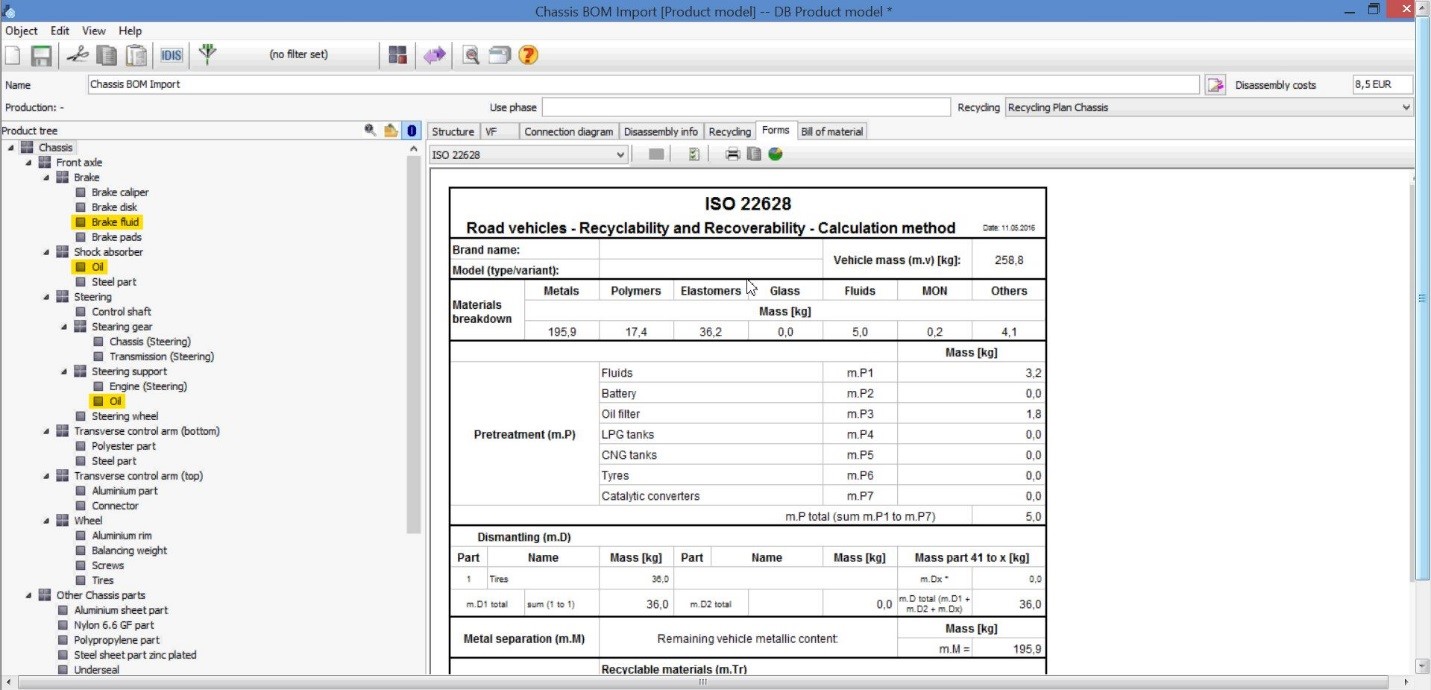Viewport: 1431px width, 690px height.
Task: Collapse the Stearing gear node
Action: click(x=65, y=327)
